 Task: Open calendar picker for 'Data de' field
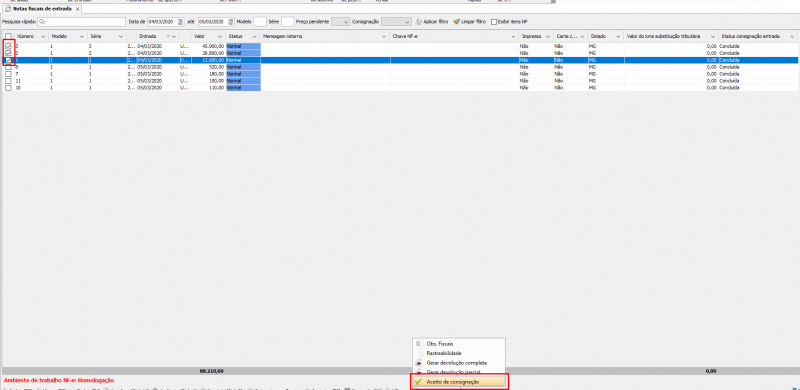click(180, 21)
